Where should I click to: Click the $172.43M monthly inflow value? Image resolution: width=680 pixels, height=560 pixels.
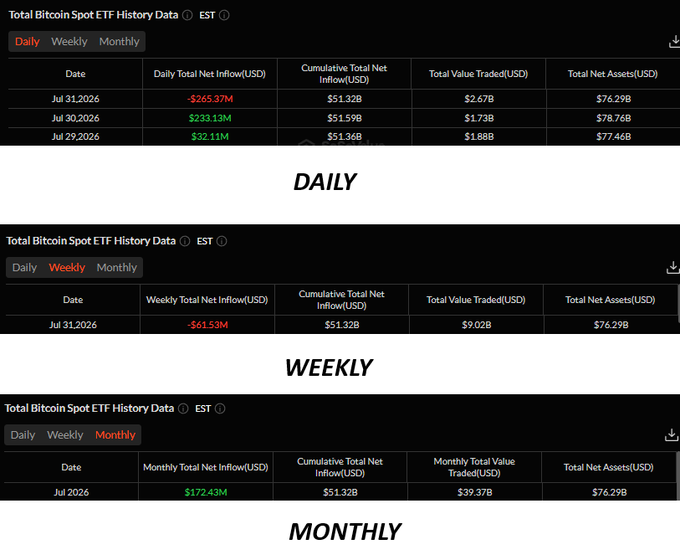pyautogui.click(x=206, y=493)
